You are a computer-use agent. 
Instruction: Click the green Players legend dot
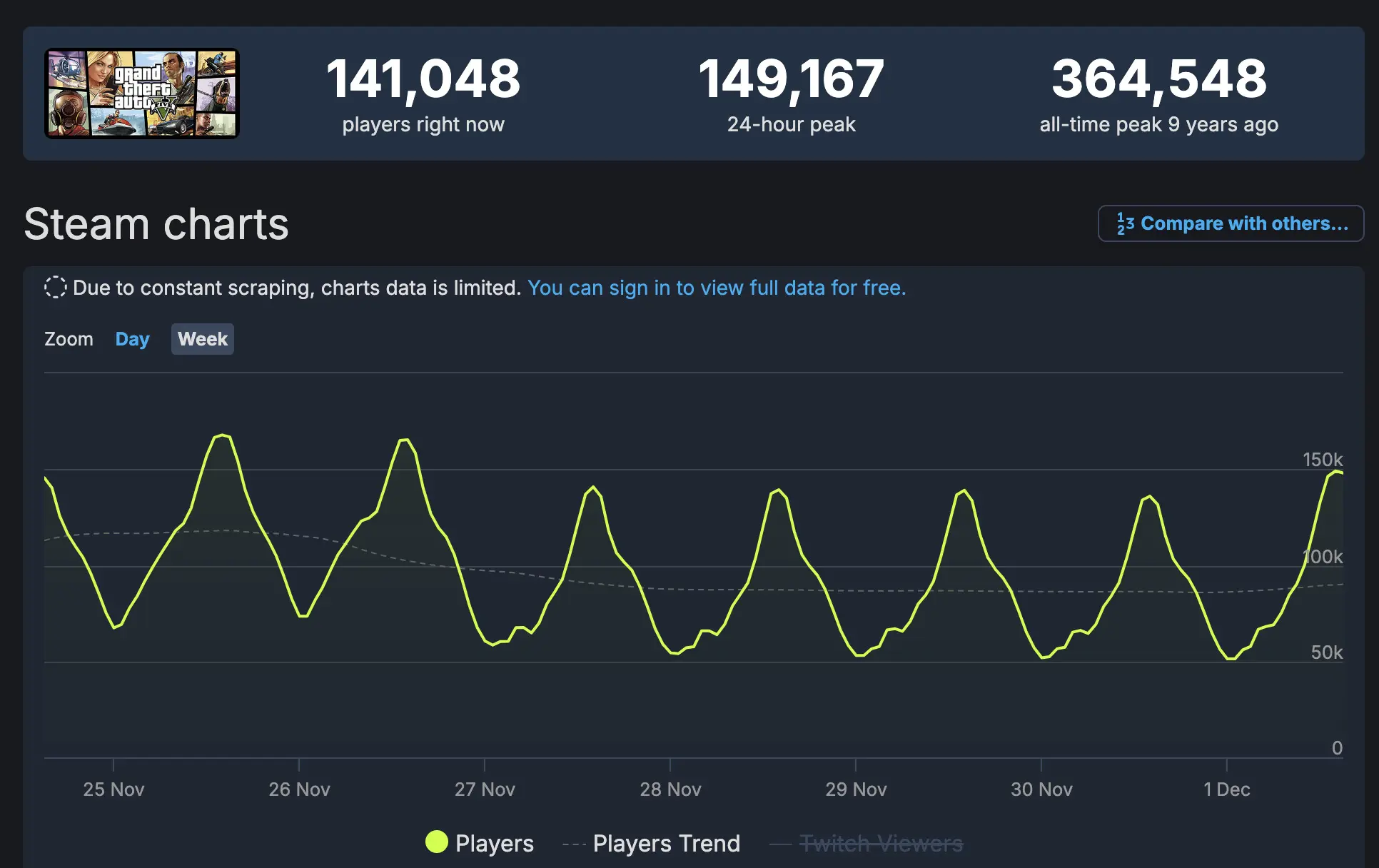point(436,842)
